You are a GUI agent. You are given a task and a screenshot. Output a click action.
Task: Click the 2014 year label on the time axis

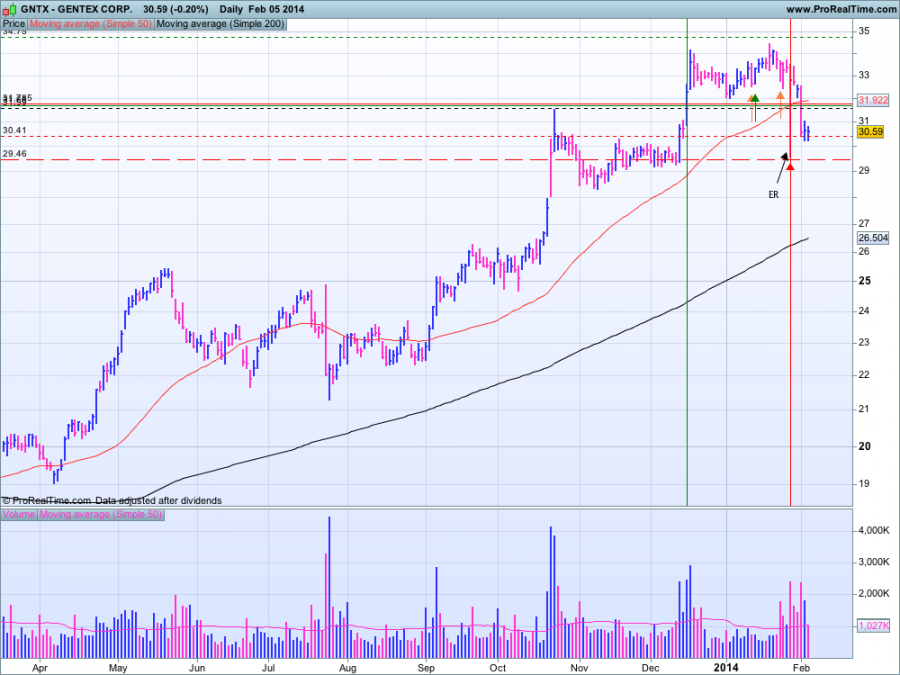726,668
